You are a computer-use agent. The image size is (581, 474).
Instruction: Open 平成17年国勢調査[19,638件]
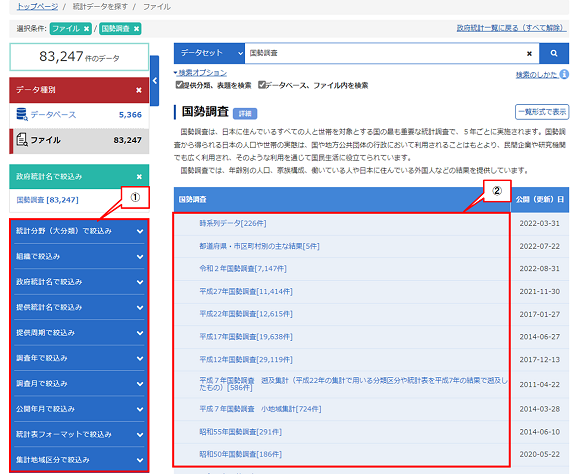(x=246, y=337)
